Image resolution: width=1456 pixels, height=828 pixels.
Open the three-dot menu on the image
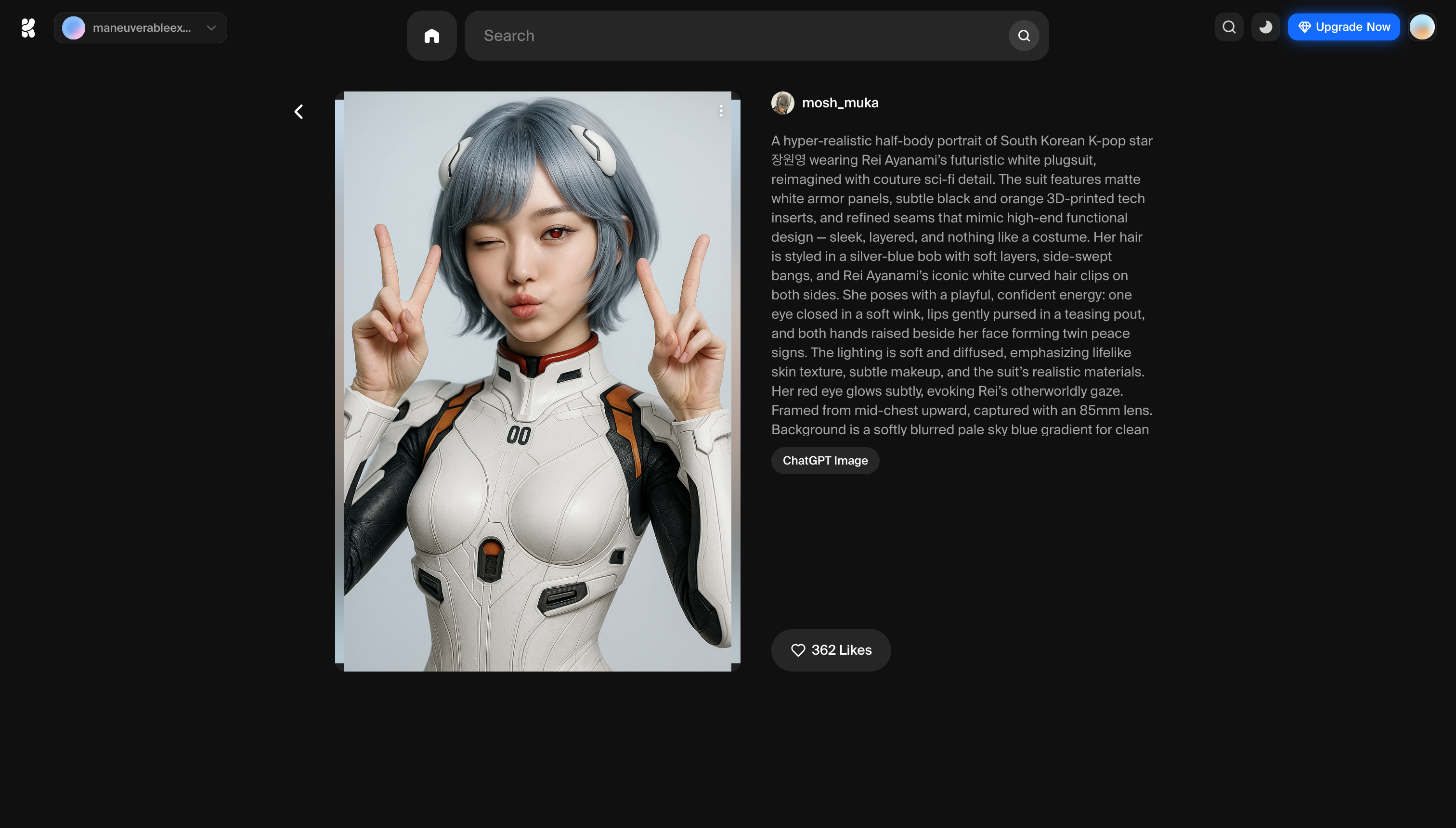pyautogui.click(x=721, y=111)
